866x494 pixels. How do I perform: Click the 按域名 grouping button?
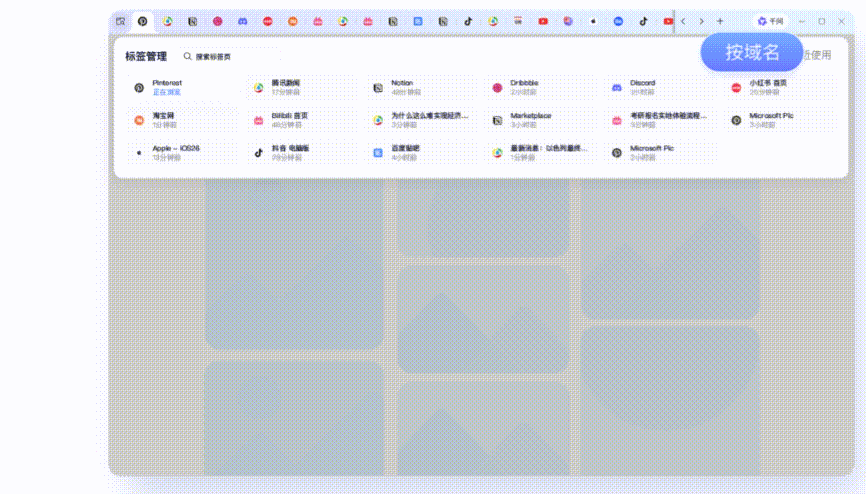[x=752, y=53]
